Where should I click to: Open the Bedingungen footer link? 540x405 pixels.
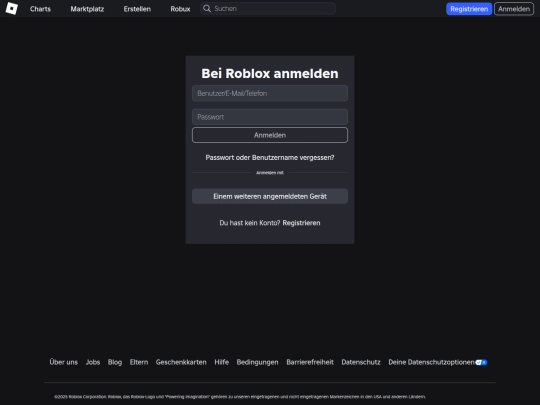coord(257,362)
